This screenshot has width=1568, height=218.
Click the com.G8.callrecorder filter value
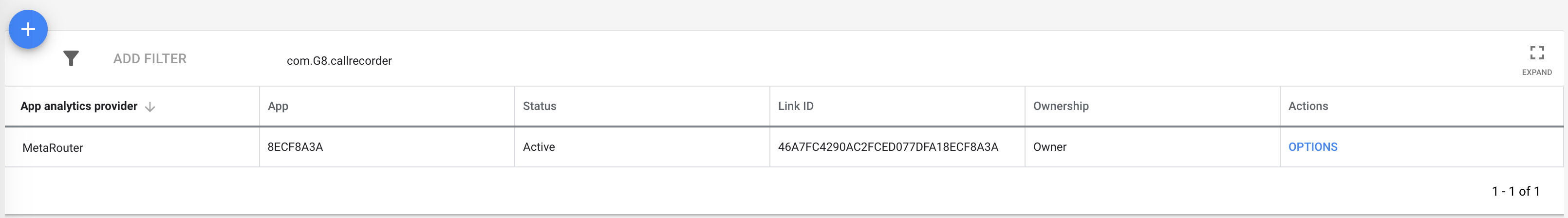[x=339, y=60]
